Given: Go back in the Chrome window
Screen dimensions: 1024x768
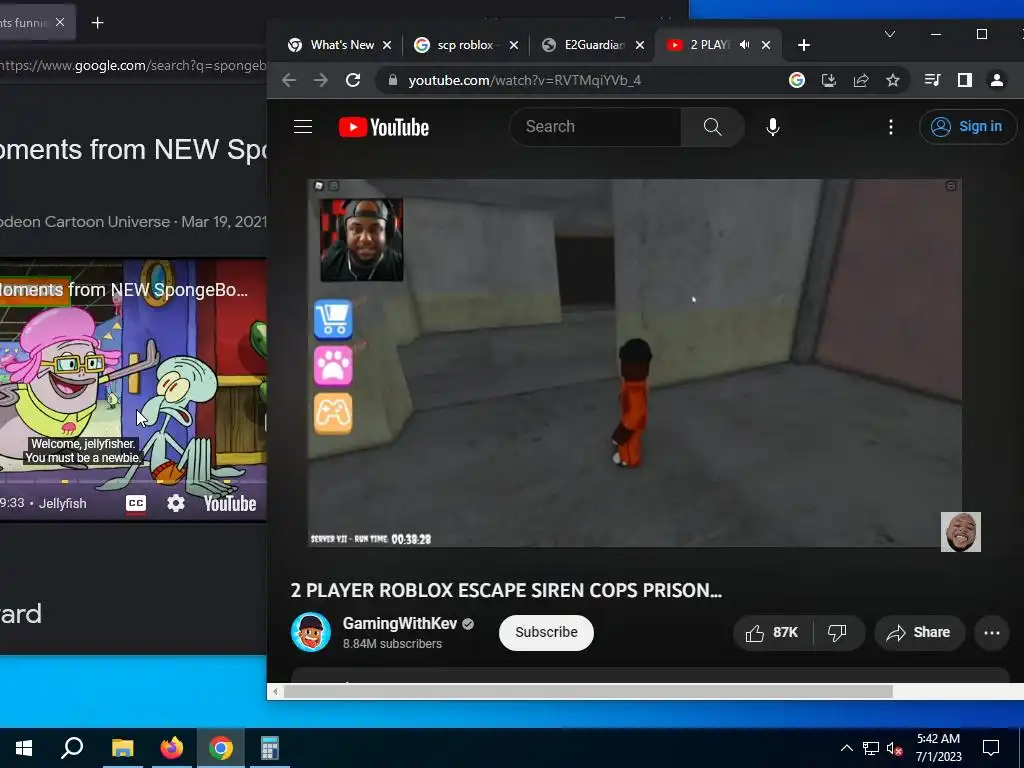Looking at the screenshot, I should coord(289,80).
